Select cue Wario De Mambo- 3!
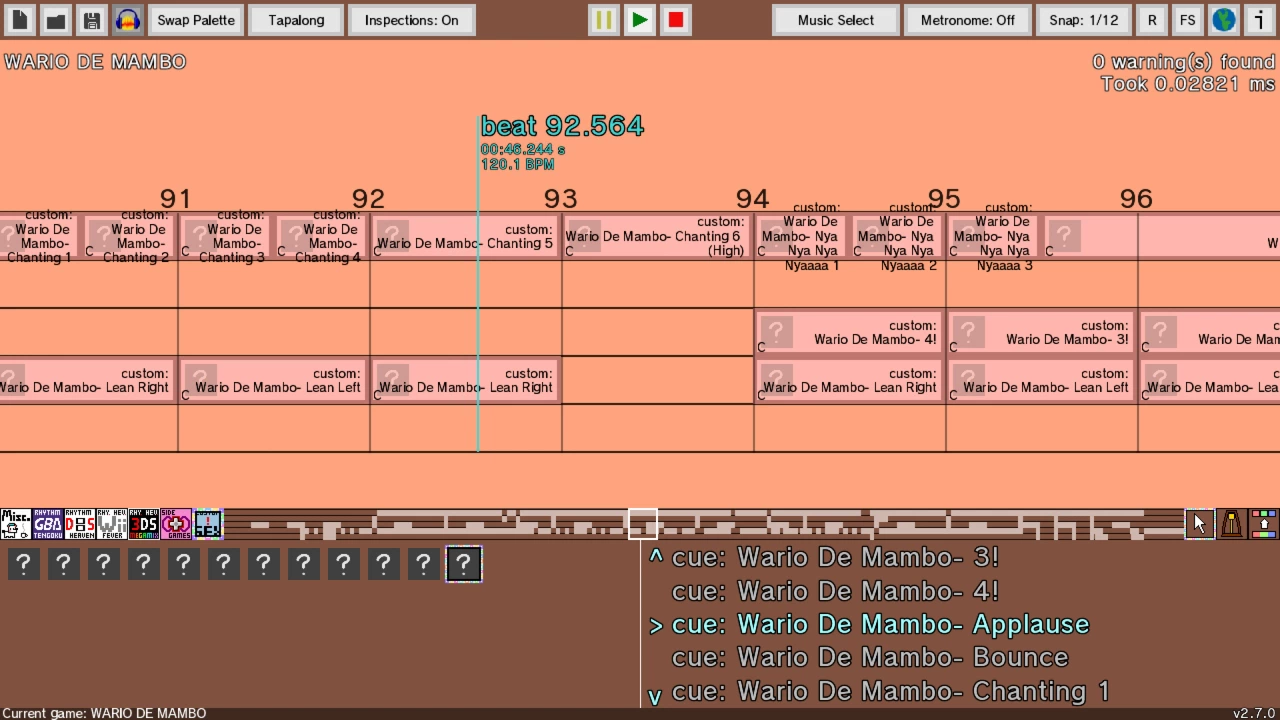 [835, 557]
